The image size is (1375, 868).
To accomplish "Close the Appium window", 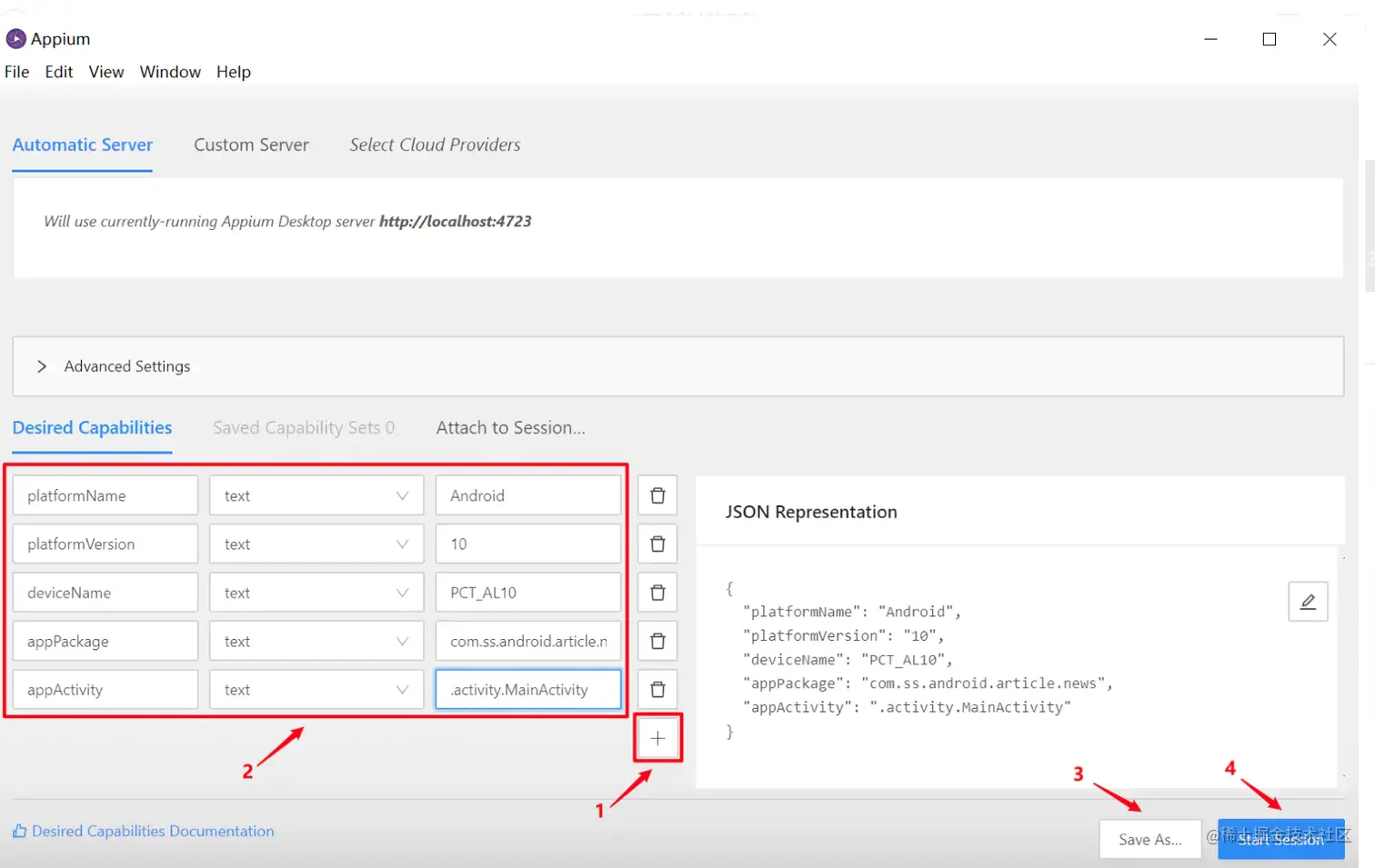I will pyautogui.click(x=1330, y=39).
